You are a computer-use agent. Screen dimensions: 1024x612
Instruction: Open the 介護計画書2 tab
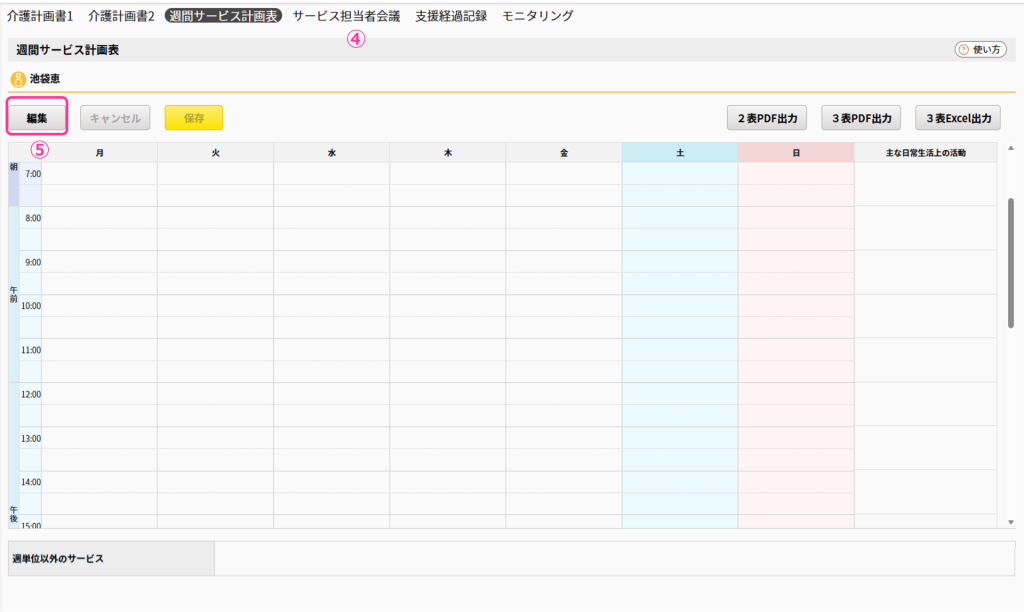121,16
